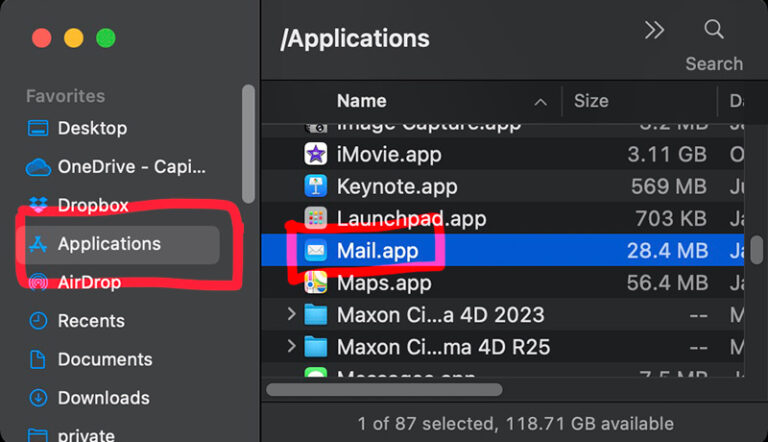Show Recents from the sidebar
Screen dimensions: 768x442
point(91,321)
